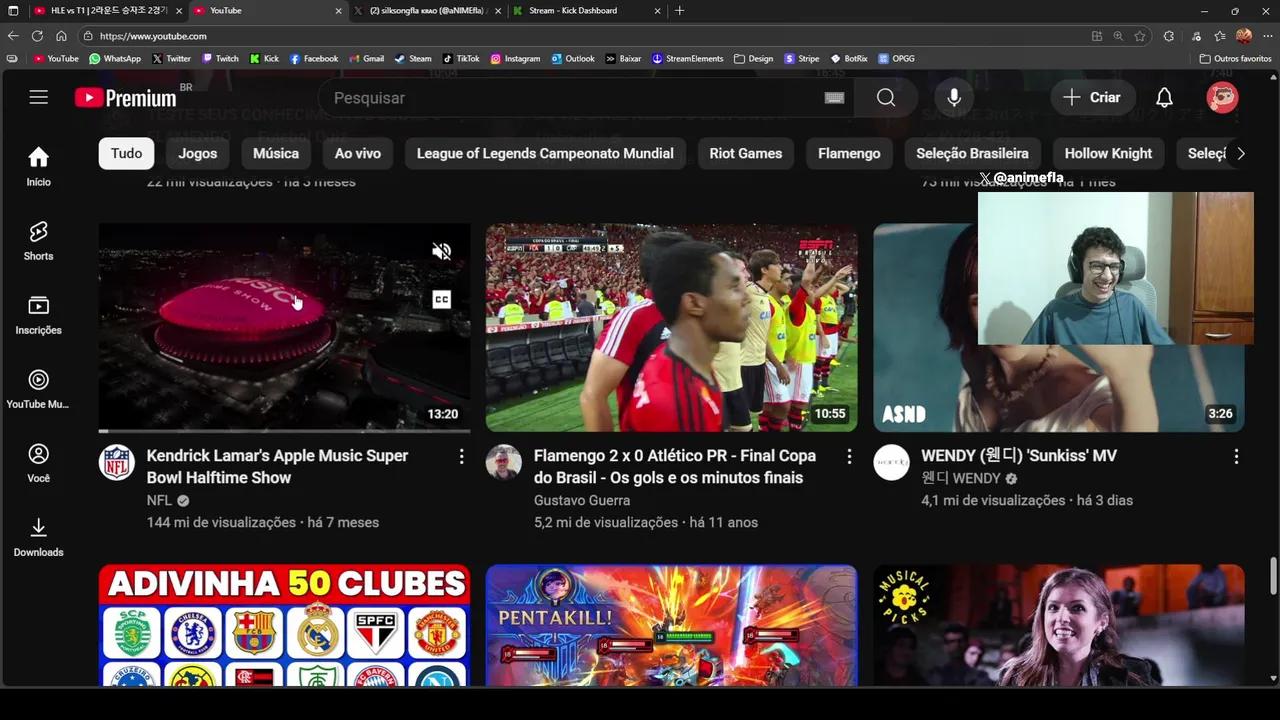Open a new browser tab
The image size is (1280, 720).
click(680, 10)
